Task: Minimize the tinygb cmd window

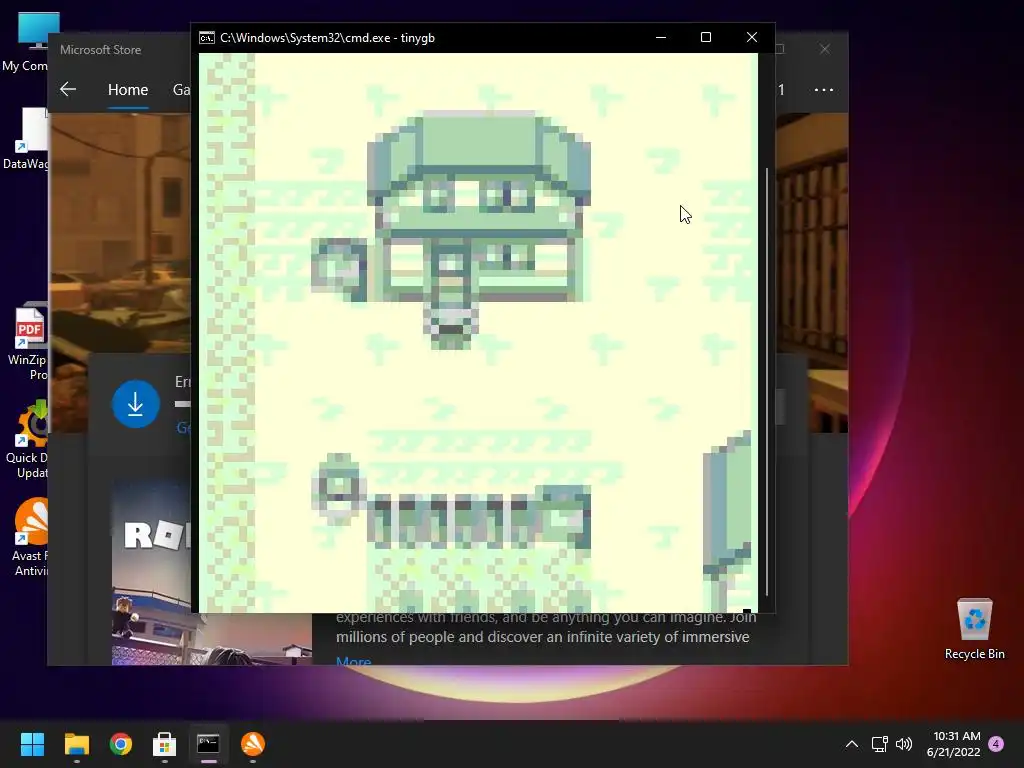Action: (x=661, y=38)
